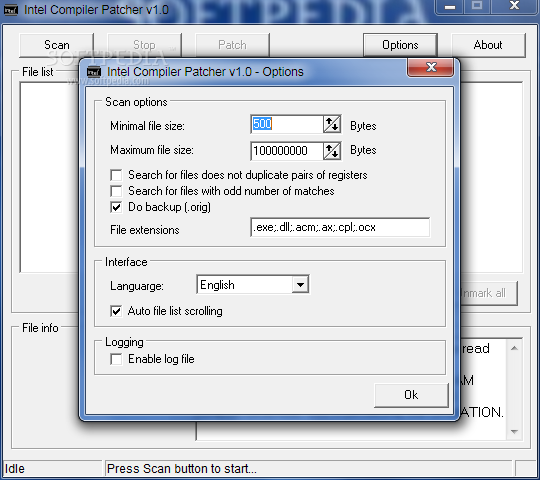Enable search for non-duplicate register pairs
The width and height of the screenshot is (540, 480).
point(116,175)
